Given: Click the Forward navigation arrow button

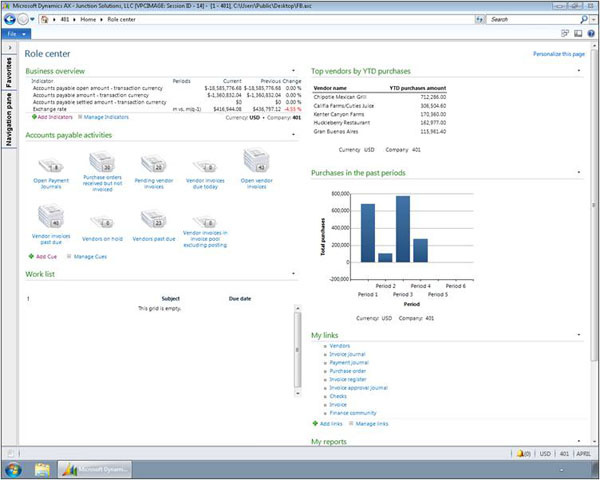Looking at the screenshot, I should coord(23,19).
